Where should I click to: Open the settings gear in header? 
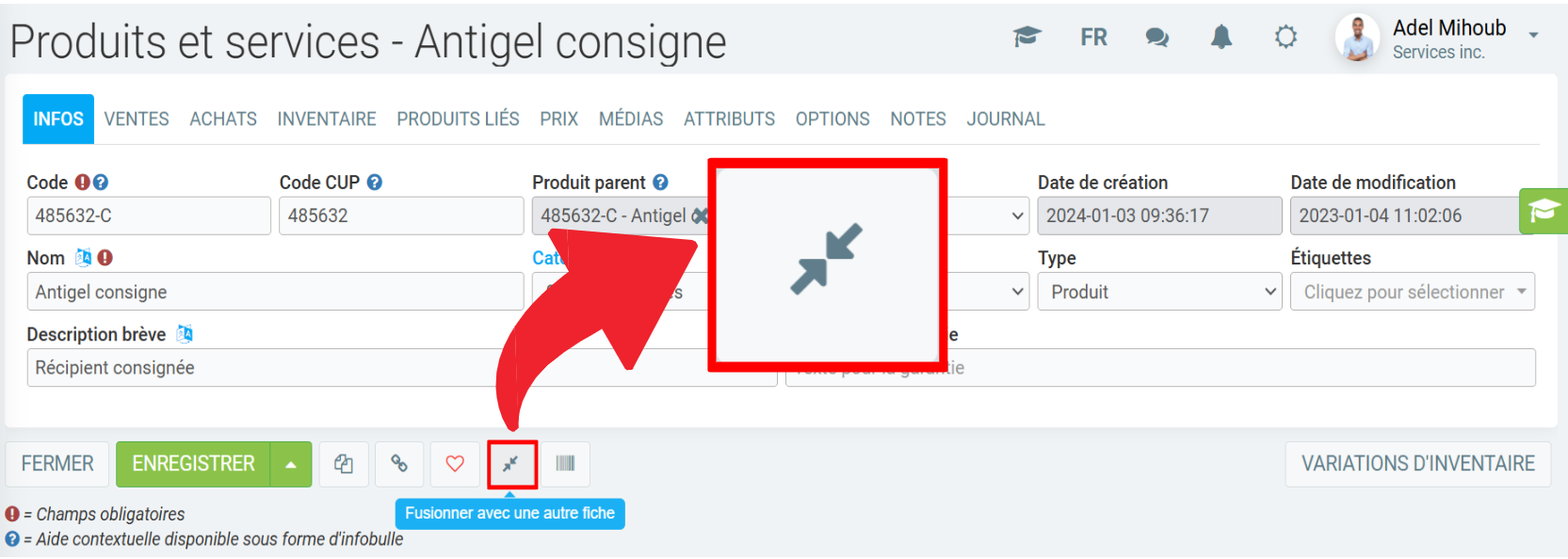[1285, 38]
